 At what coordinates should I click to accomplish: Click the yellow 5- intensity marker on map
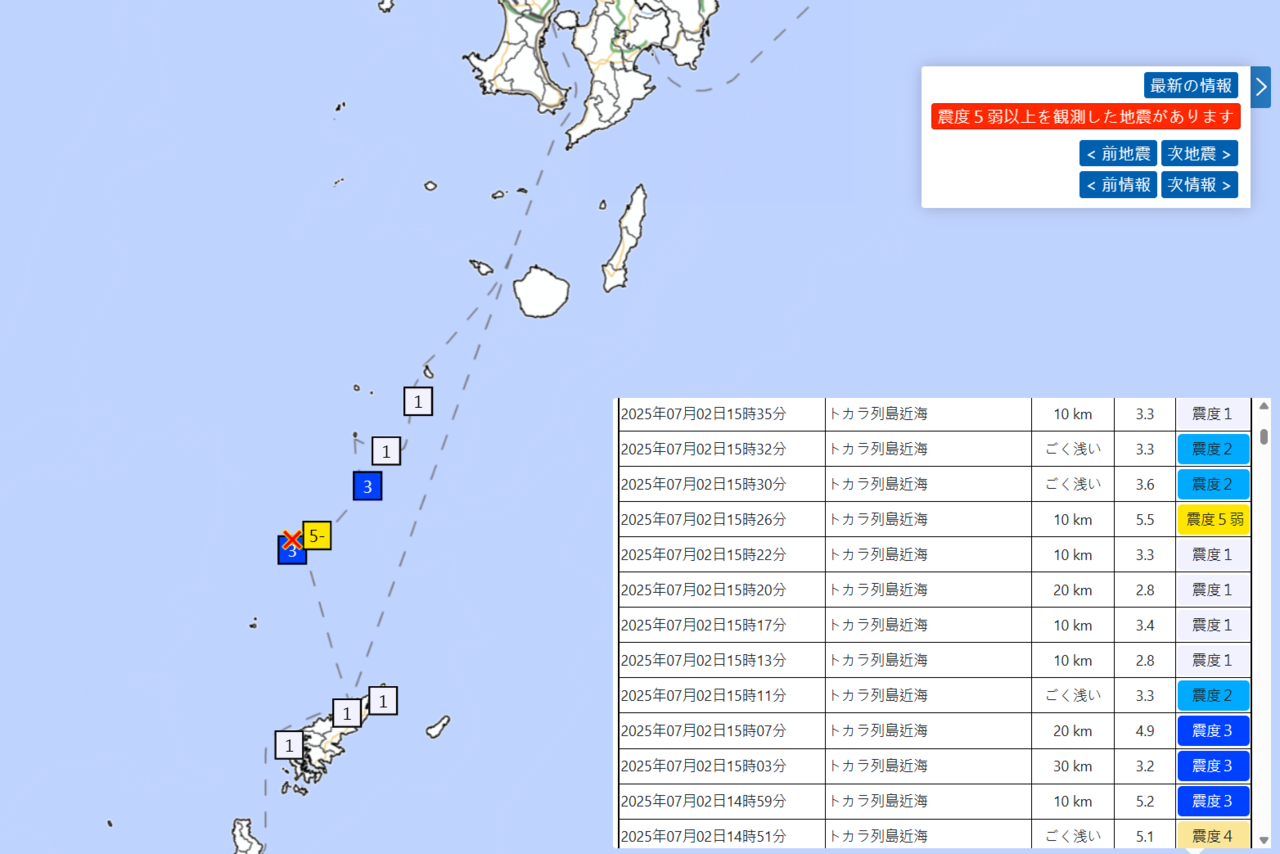pos(317,536)
